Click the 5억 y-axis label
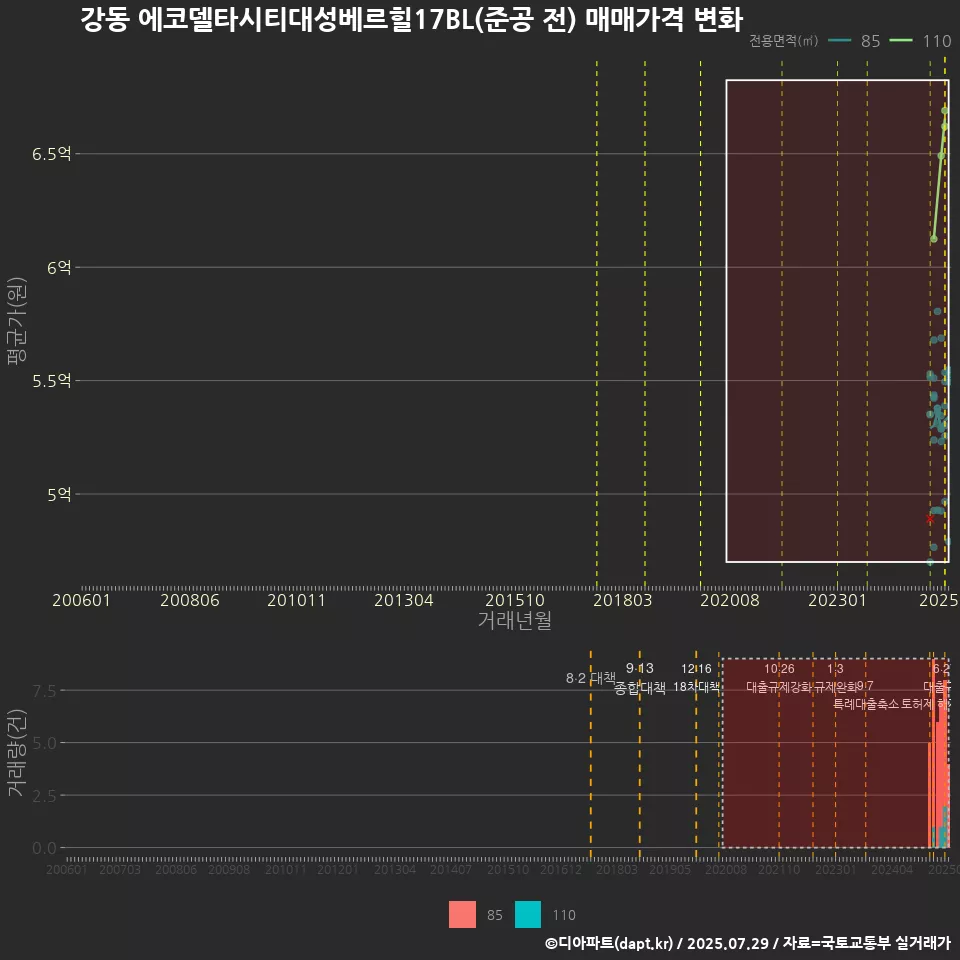The width and height of the screenshot is (960, 960). click(x=59, y=494)
